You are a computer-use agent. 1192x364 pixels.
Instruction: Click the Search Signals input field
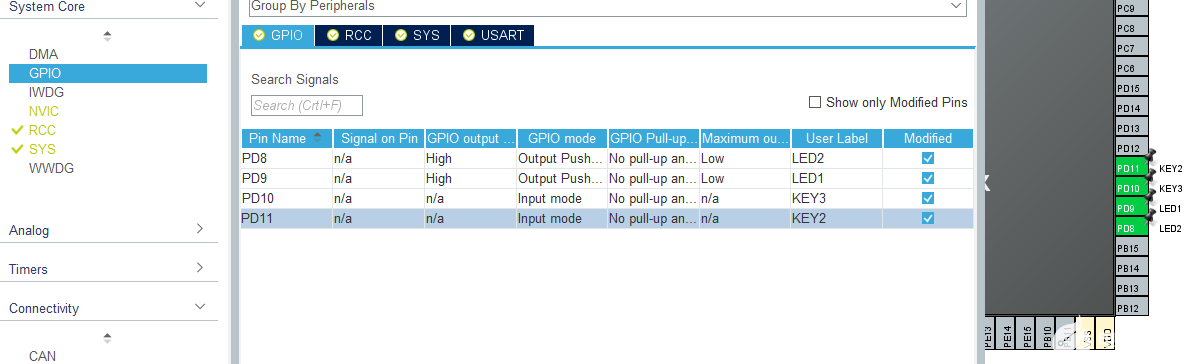(306, 106)
